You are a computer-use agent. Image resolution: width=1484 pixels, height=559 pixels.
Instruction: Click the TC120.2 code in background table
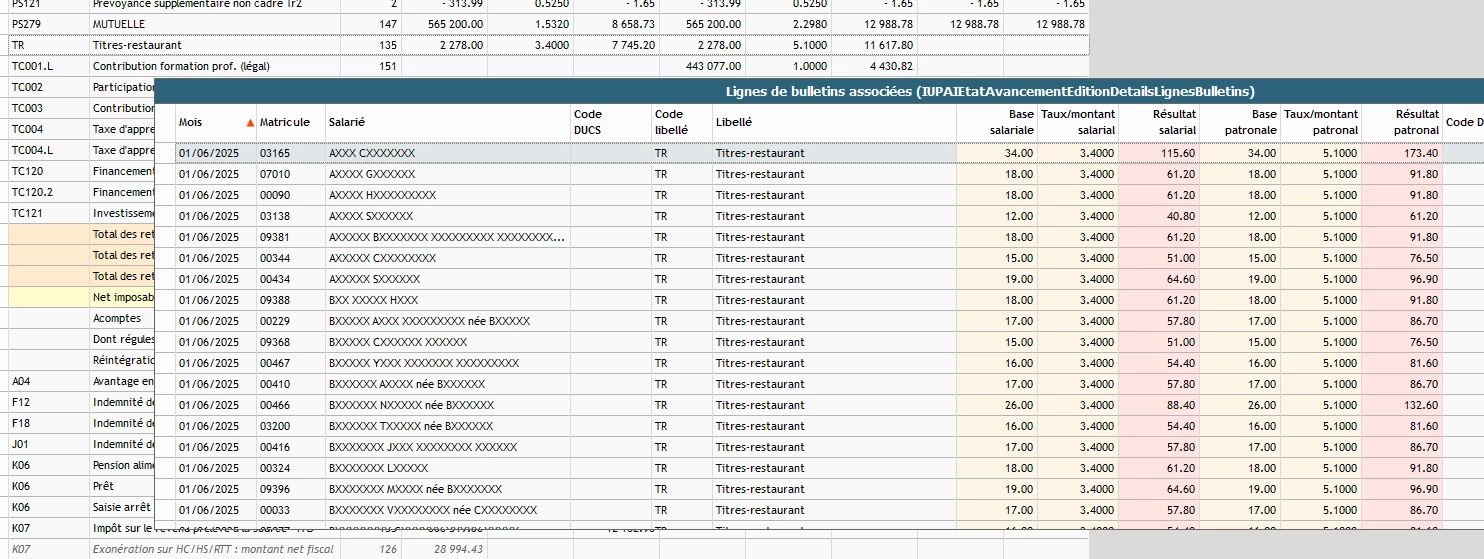click(32, 192)
